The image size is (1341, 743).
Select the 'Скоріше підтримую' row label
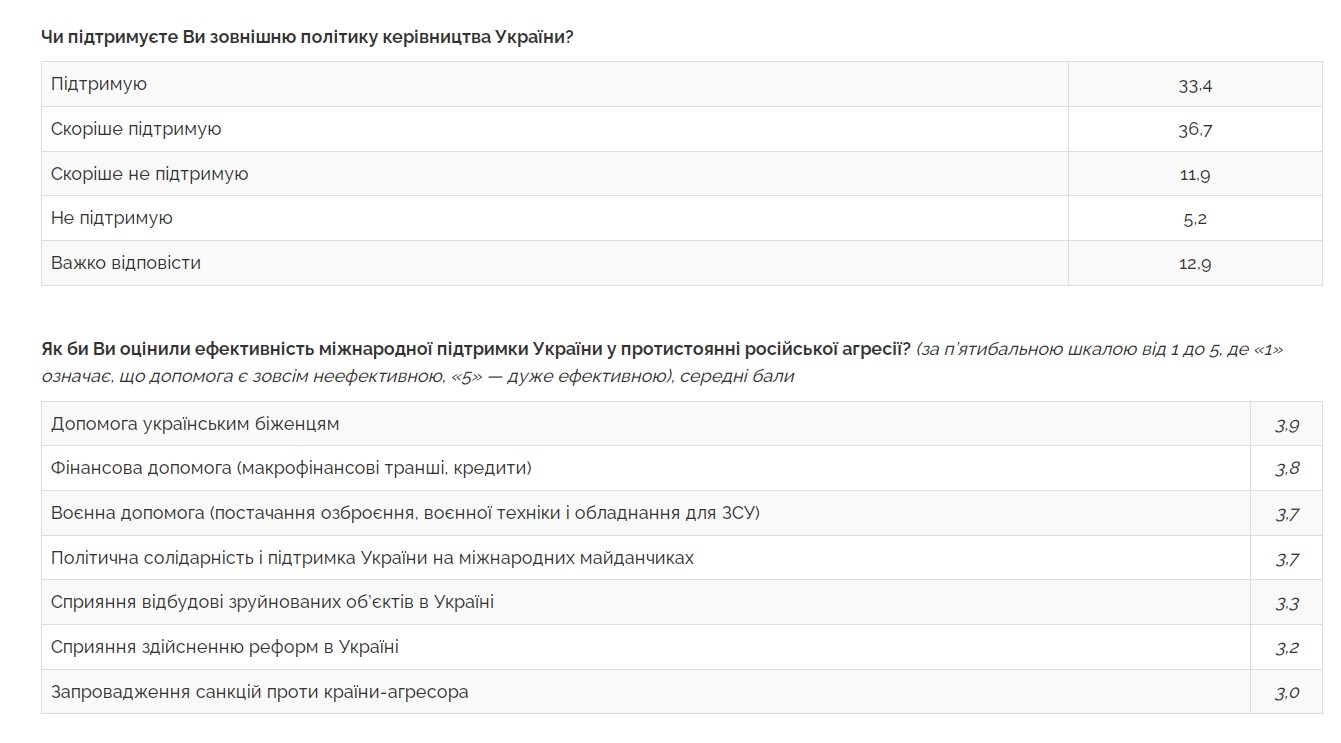pos(136,129)
